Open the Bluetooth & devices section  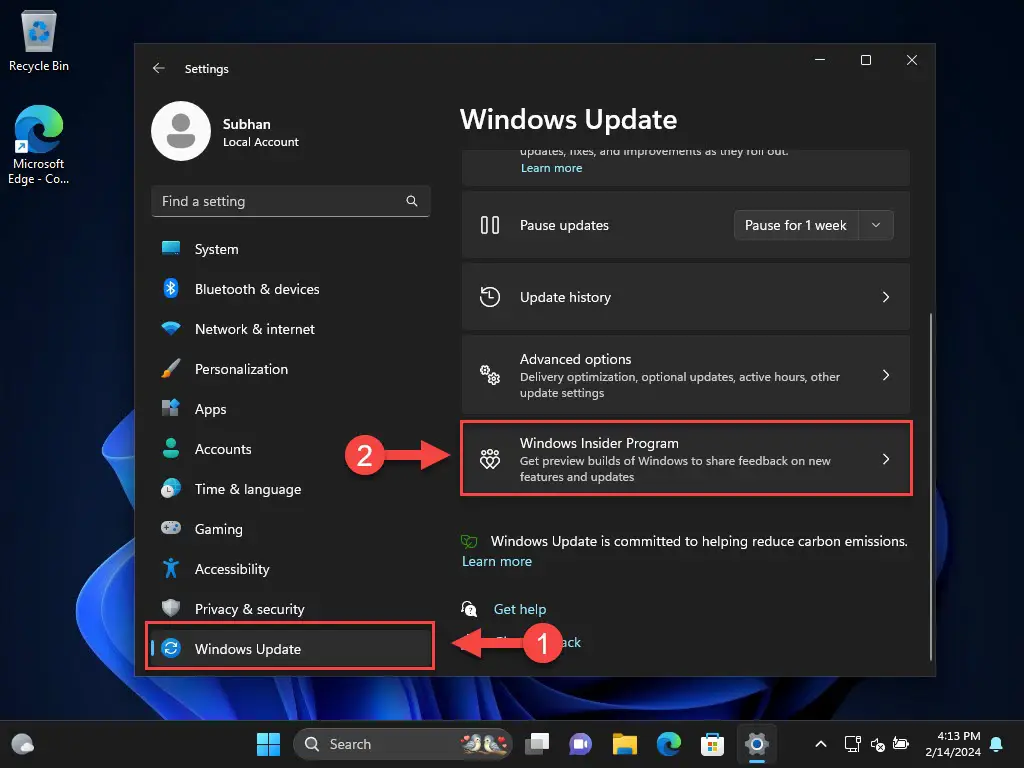256,289
